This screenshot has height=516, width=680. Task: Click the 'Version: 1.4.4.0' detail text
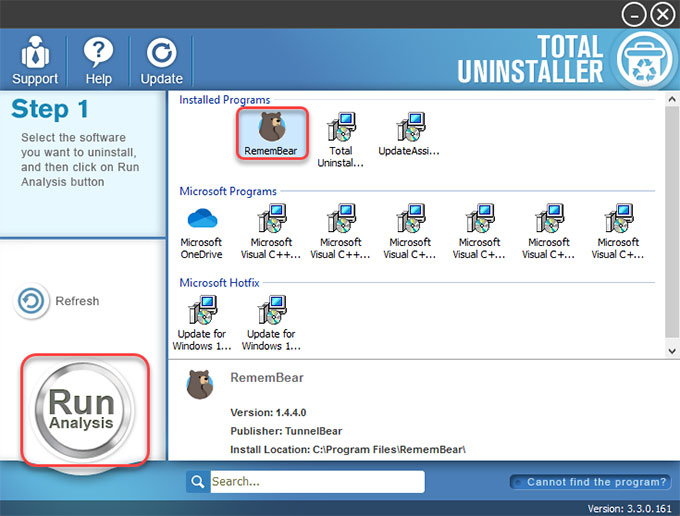click(268, 412)
